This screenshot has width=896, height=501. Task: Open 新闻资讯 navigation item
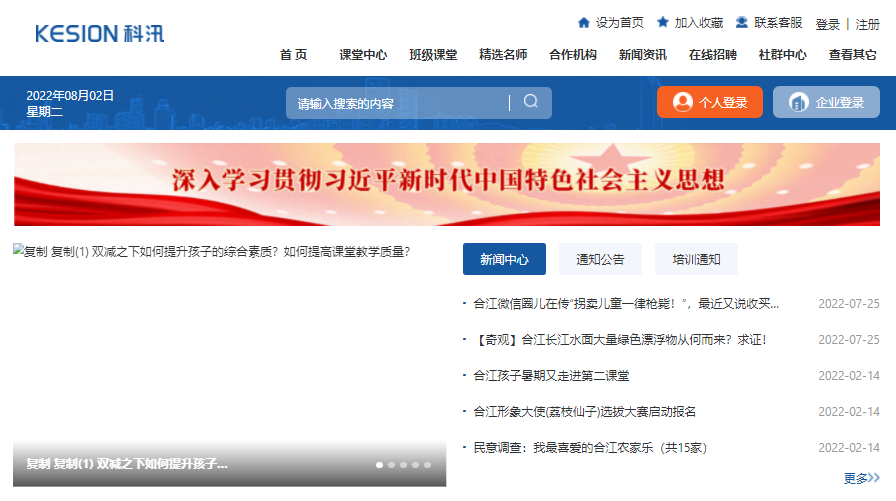[642, 55]
